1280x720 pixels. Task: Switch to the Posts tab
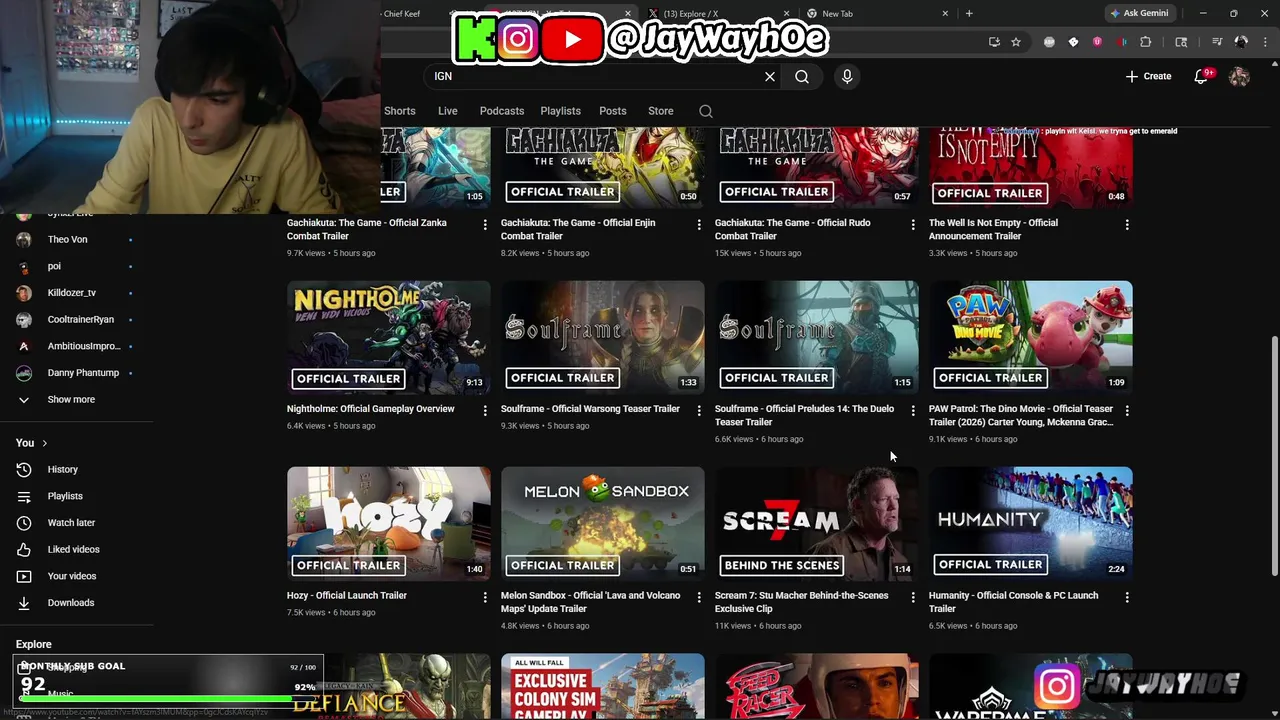pyautogui.click(x=612, y=111)
